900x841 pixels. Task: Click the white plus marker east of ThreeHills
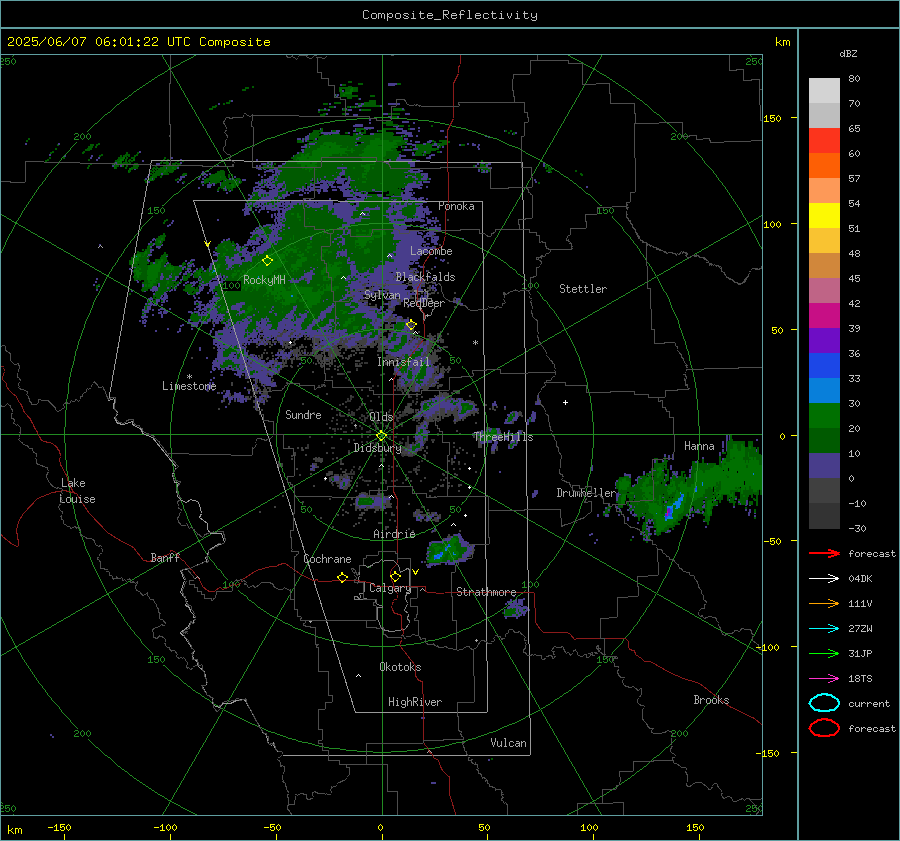[565, 402]
